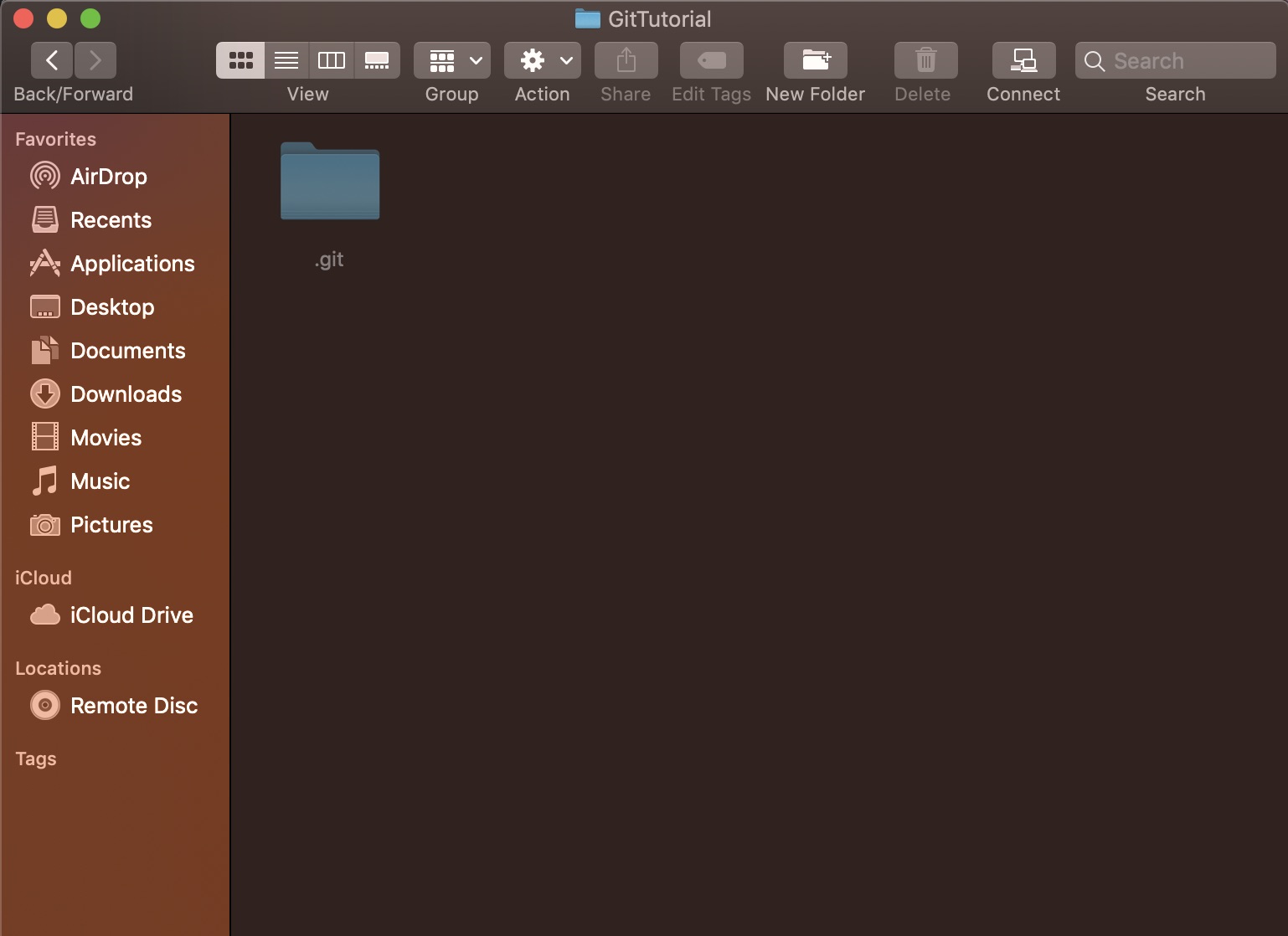Click the GitTutorial folder icon in title bar
The image size is (1288, 936).
588,18
